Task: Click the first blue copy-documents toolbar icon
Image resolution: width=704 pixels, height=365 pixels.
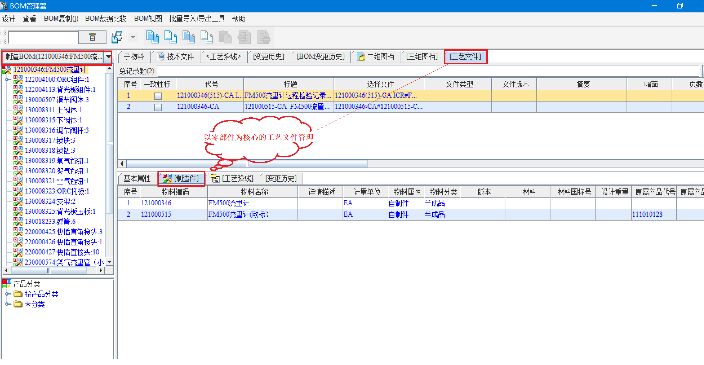Action: (x=152, y=37)
